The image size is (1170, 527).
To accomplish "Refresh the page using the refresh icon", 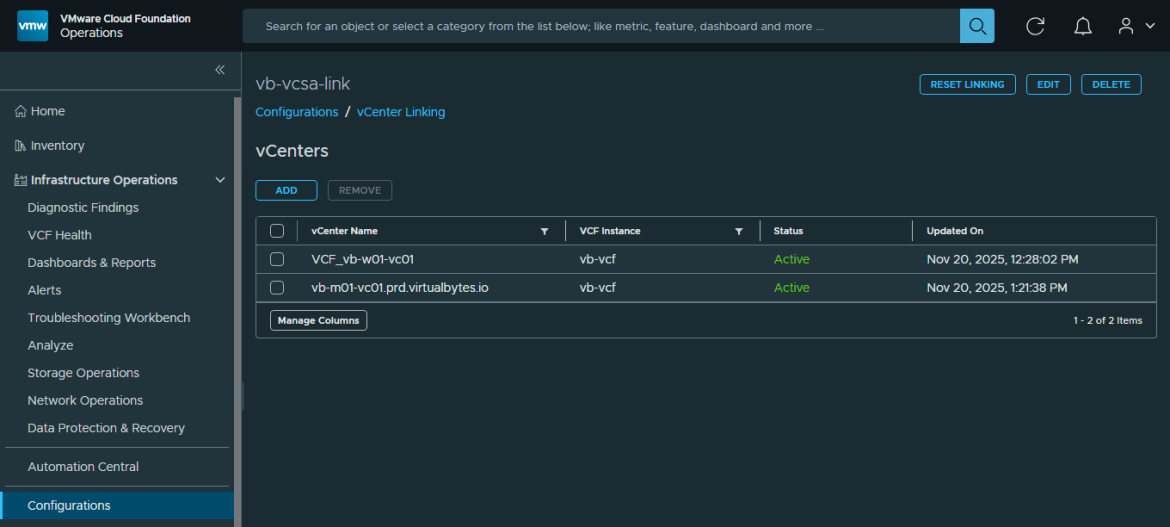I will [x=1035, y=26].
